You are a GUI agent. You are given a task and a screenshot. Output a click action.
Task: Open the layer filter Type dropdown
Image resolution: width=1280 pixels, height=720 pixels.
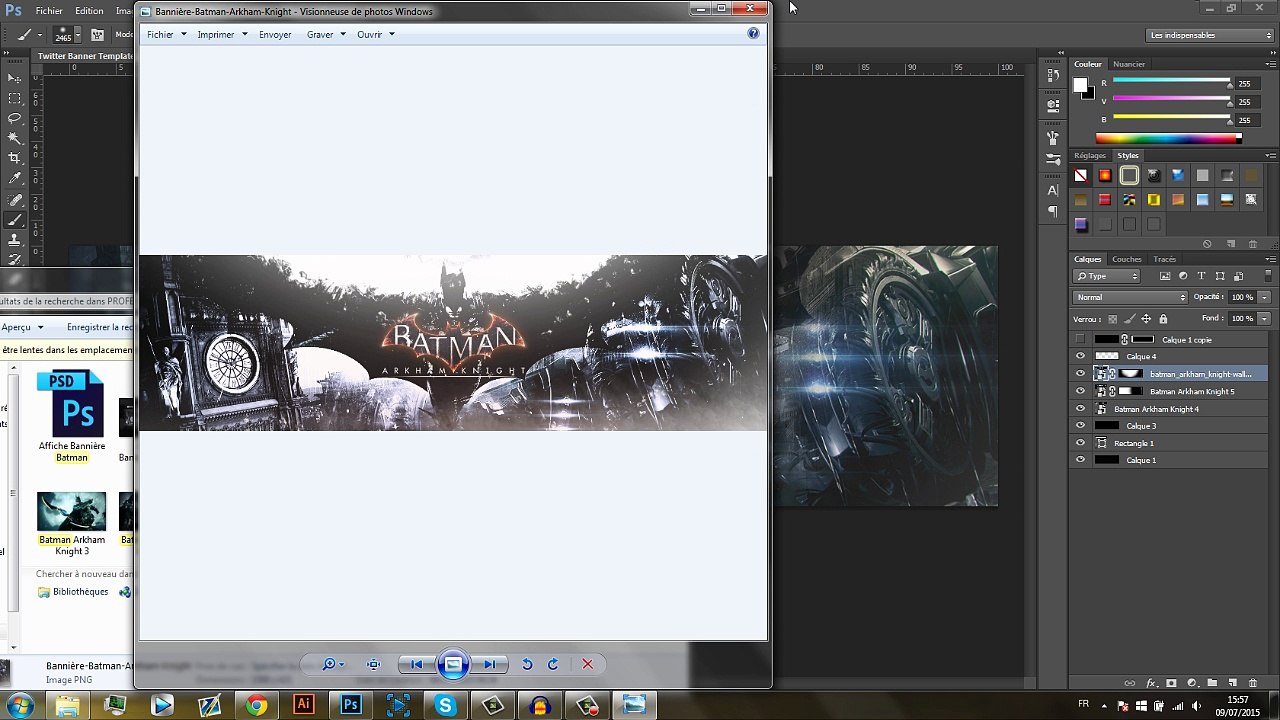(1107, 276)
